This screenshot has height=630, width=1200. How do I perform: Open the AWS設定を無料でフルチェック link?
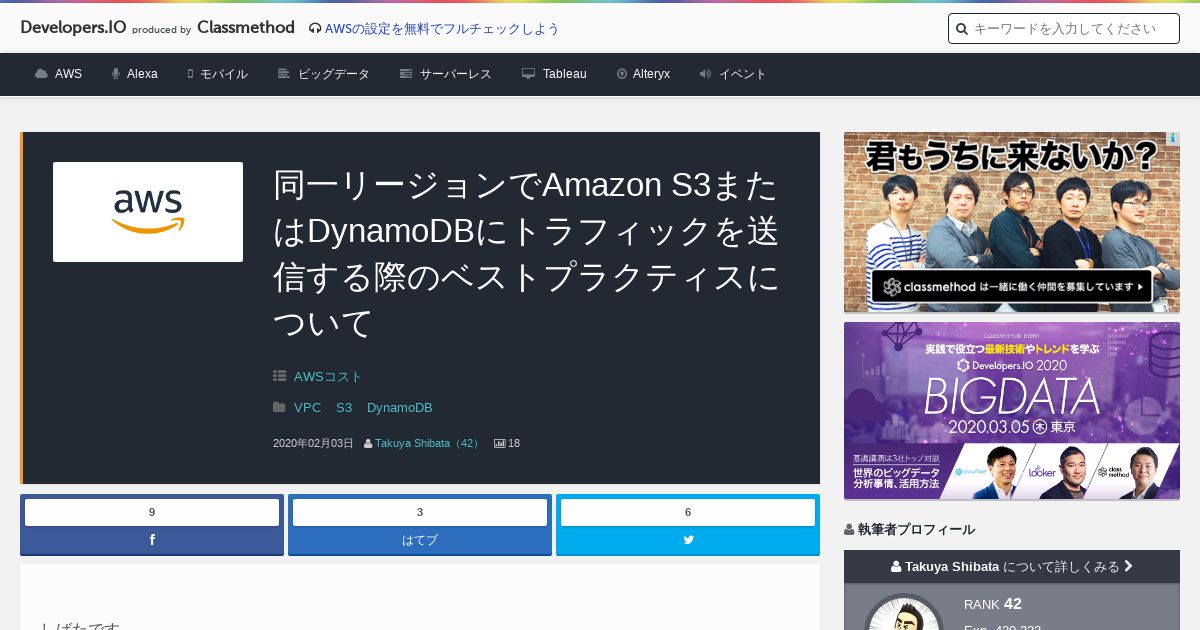click(x=442, y=29)
